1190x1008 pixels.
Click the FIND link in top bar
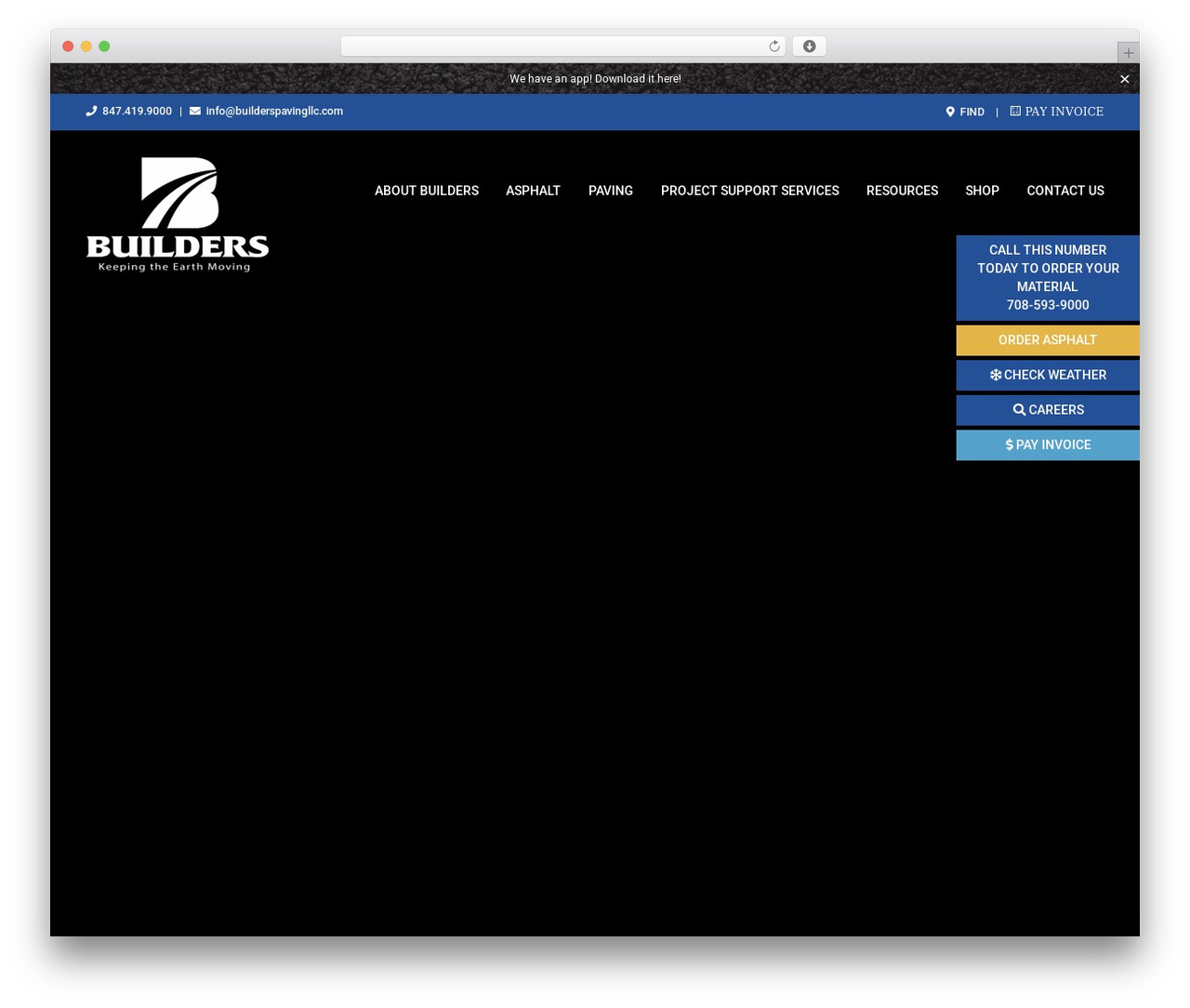pos(972,112)
